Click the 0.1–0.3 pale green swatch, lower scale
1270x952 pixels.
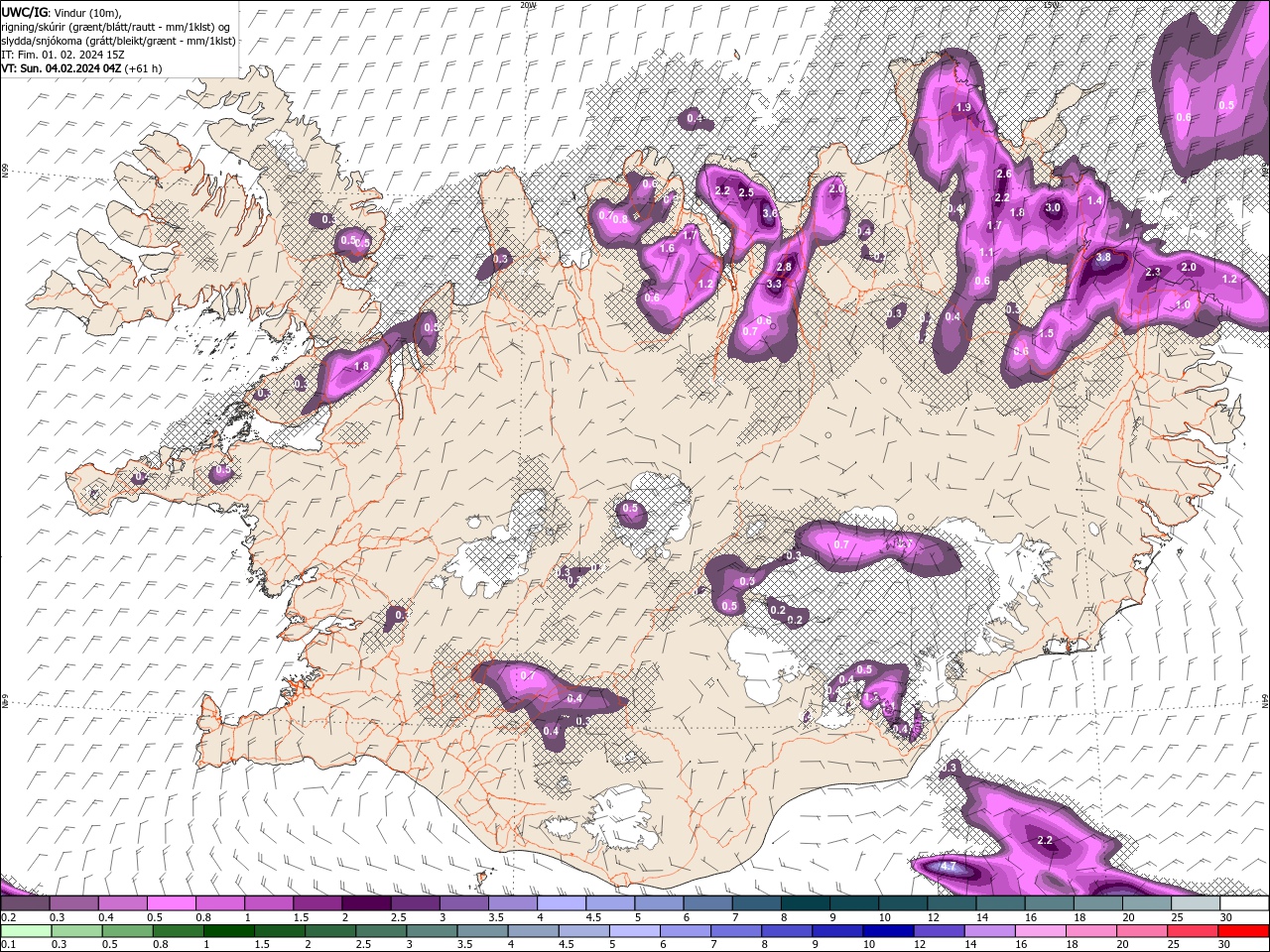[x=25, y=931]
